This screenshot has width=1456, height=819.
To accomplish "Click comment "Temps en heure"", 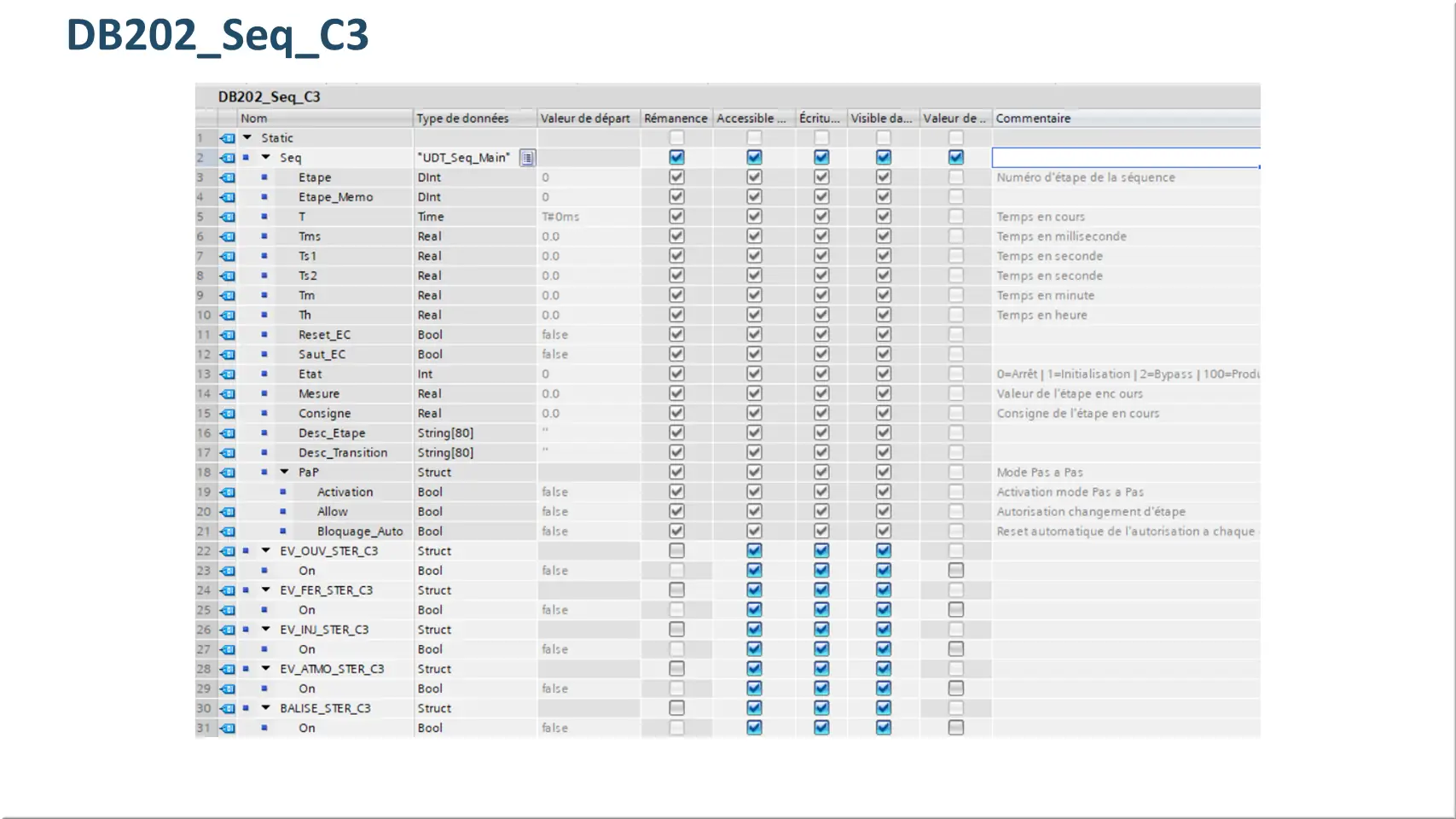I will 1042,316.
